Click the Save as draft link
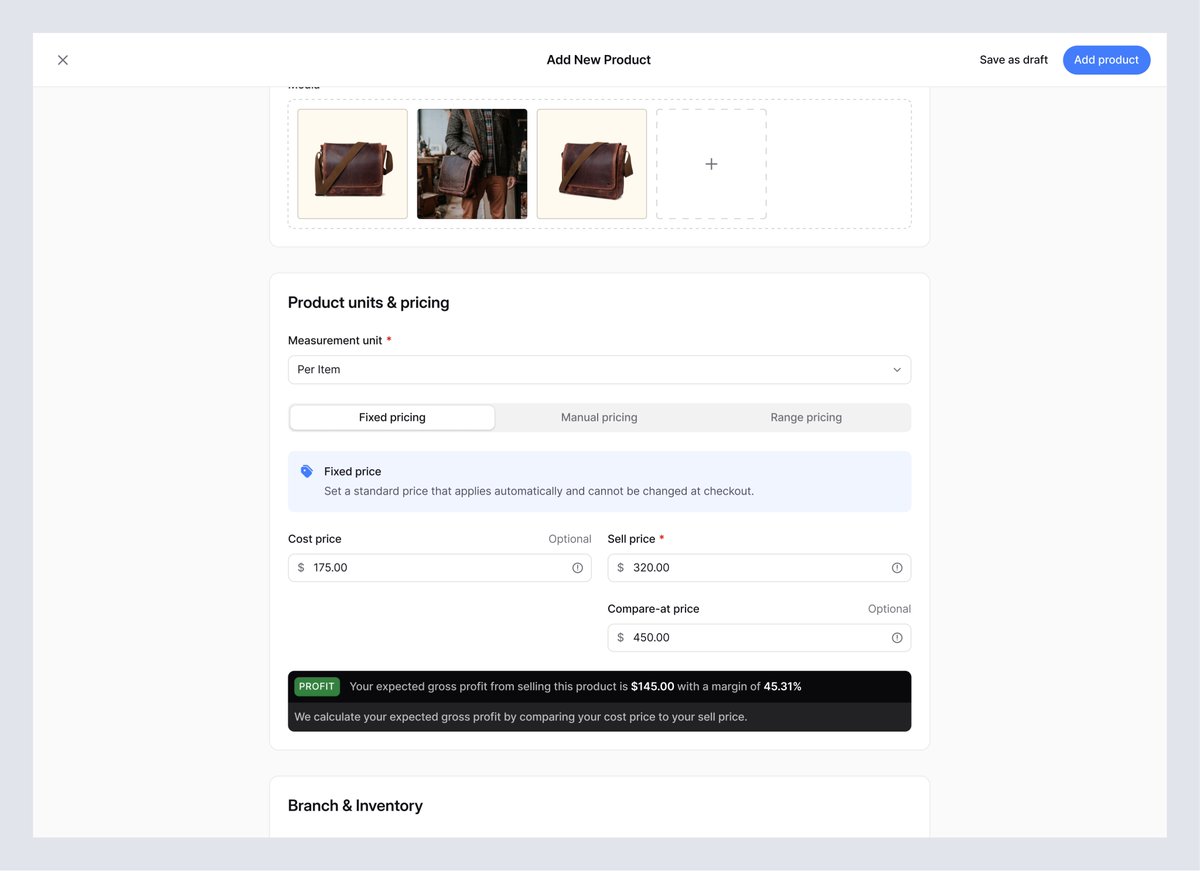Image resolution: width=1200 pixels, height=871 pixels. [1013, 60]
